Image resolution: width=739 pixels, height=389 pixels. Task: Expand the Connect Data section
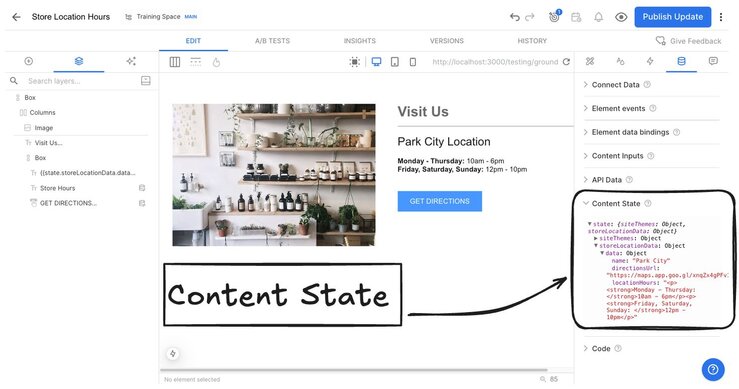coord(616,85)
